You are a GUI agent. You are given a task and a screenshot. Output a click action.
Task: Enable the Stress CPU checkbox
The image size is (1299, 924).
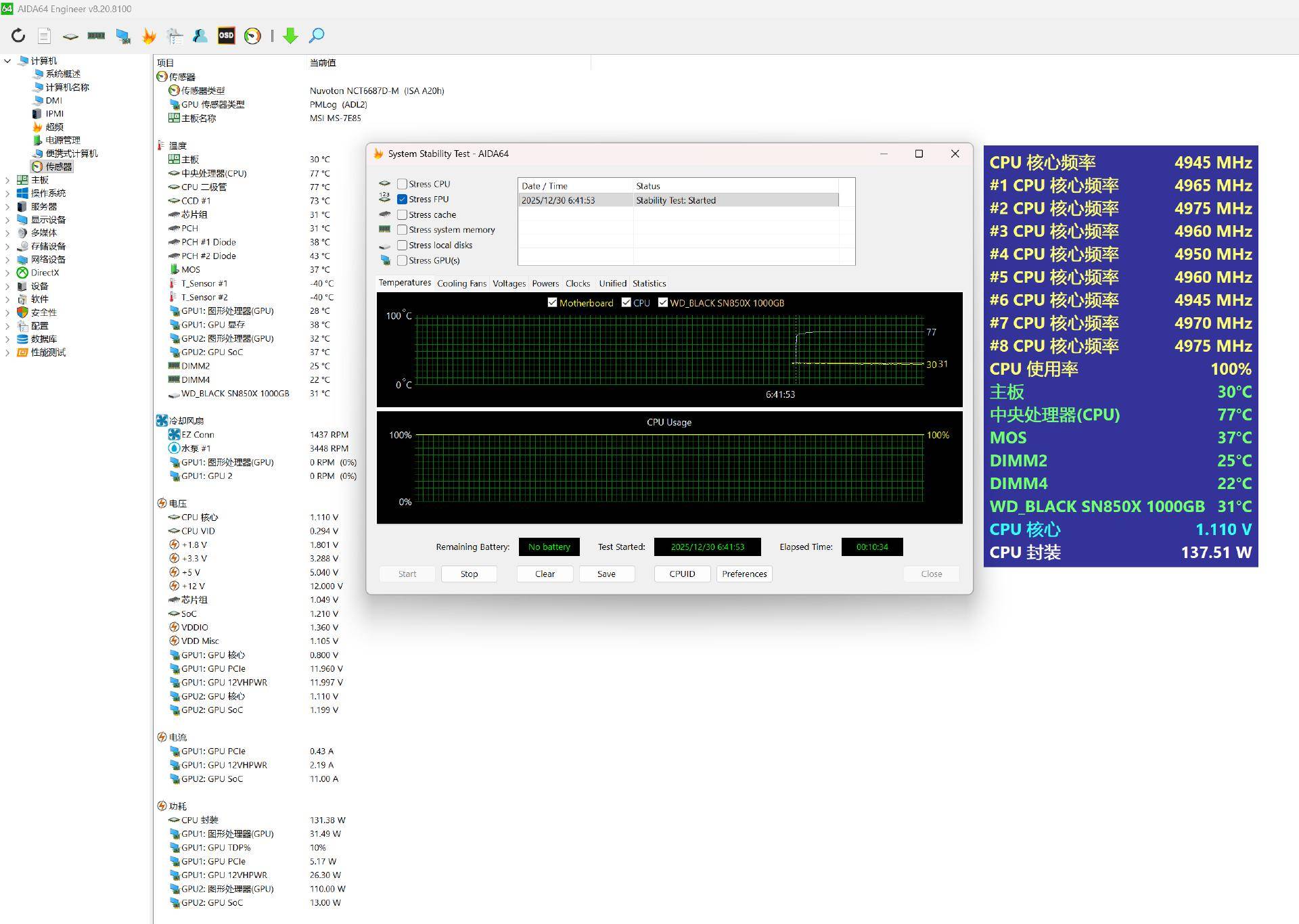click(x=403, y=184)
